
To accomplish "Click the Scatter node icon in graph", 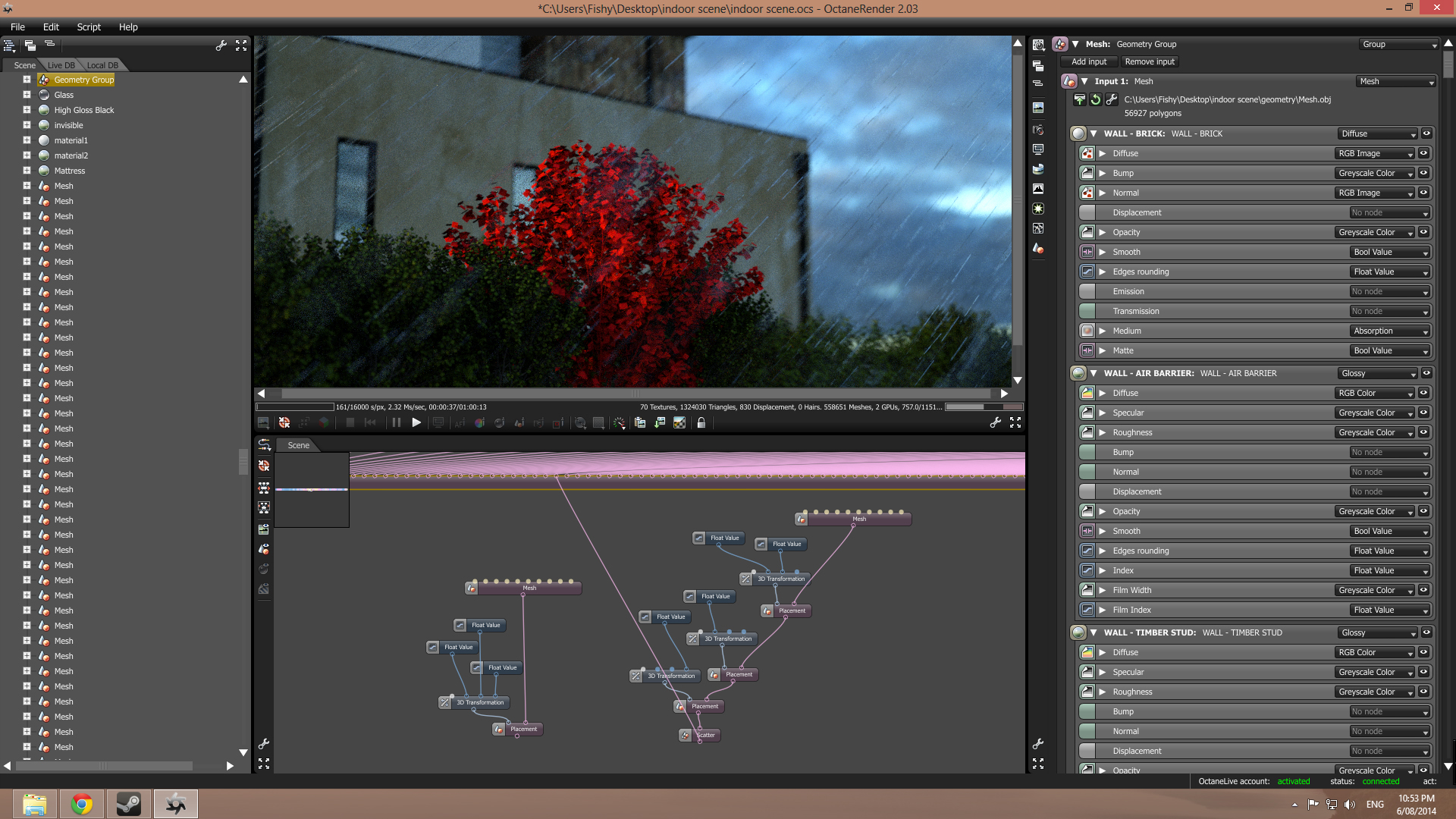I will (686, 735).
